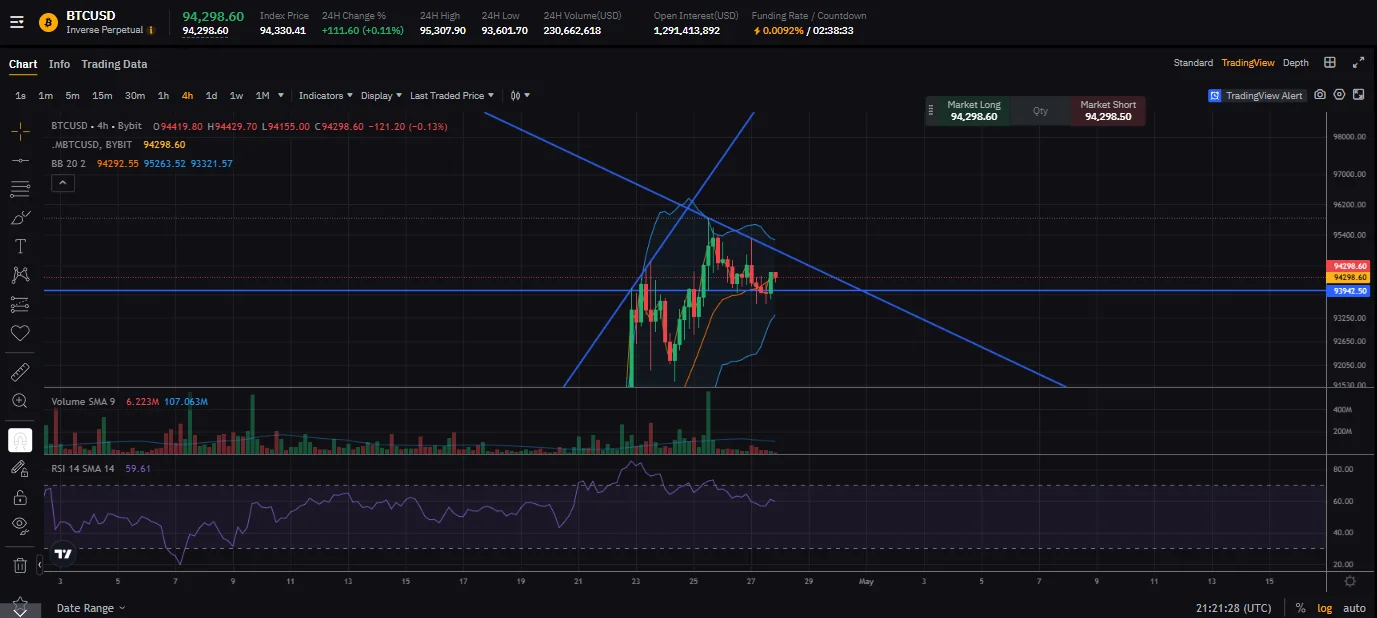
Task: Toggle log scale mode
Action: pyautogui.click(x=1324, y=608)
